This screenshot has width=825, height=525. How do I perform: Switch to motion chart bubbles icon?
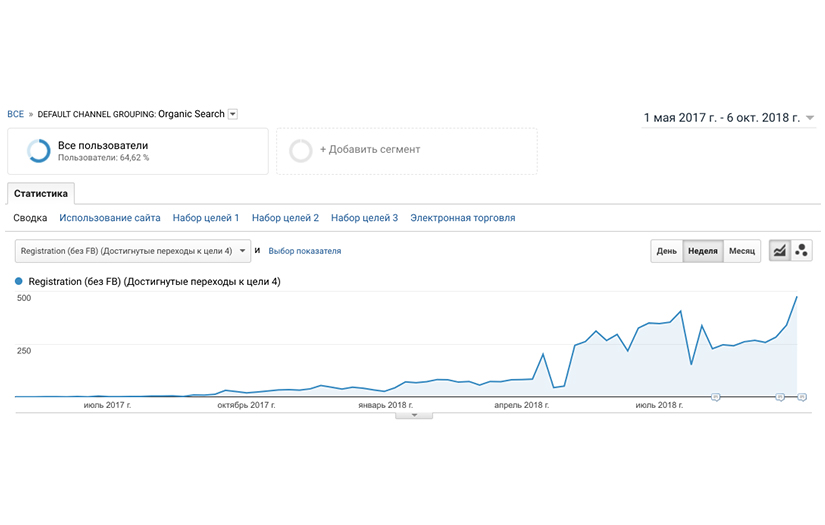click(x=801, y=251)
